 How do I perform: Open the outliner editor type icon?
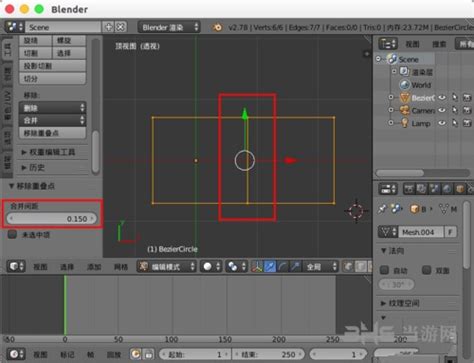(388, 44)
